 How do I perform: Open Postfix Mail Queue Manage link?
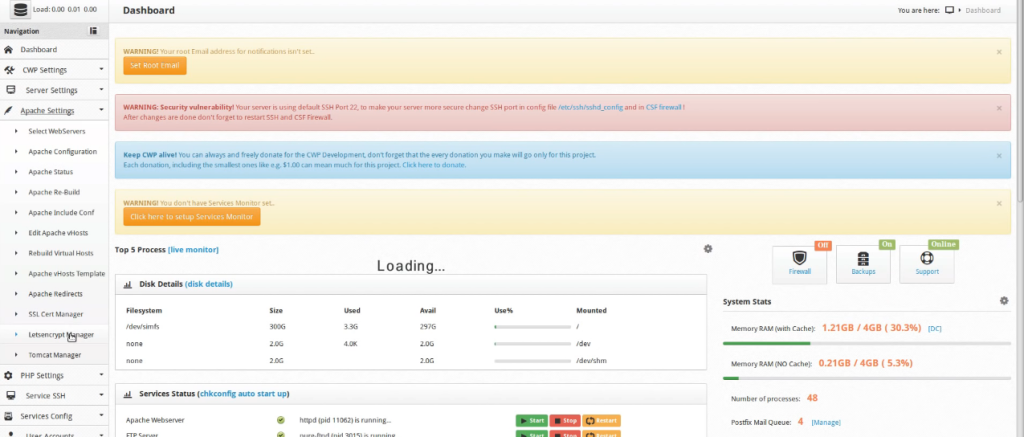pos(826,423)
